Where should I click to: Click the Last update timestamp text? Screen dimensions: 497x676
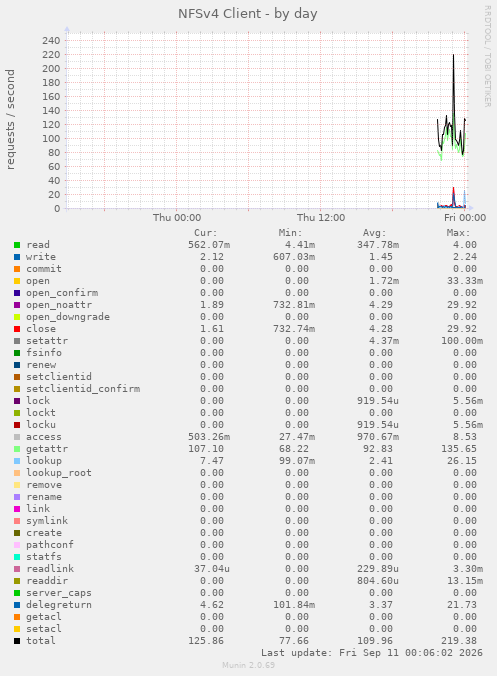coord(372,653)
